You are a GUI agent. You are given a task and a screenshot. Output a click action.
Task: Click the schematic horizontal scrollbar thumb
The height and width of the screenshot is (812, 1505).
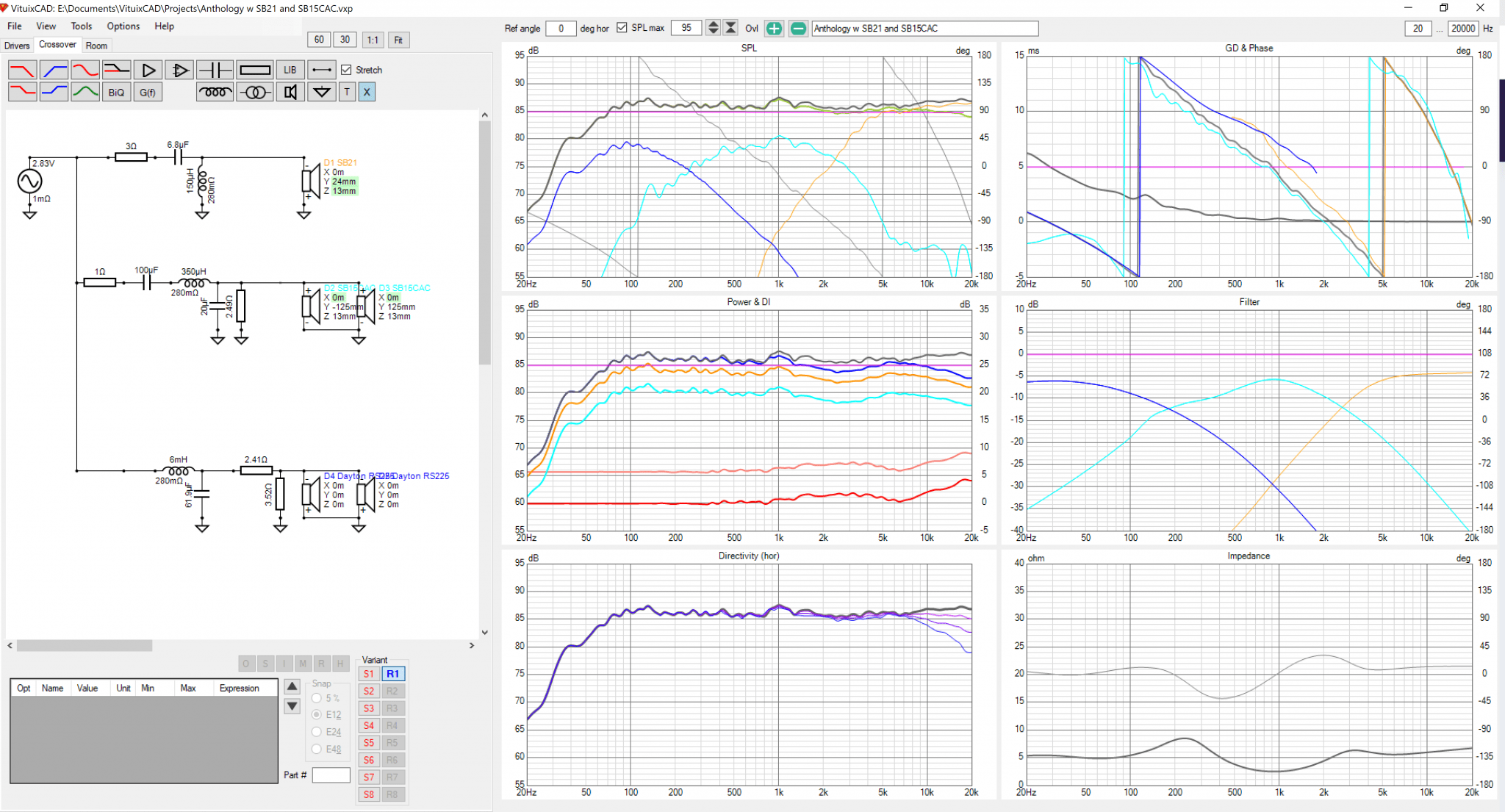tap(85, 645)
